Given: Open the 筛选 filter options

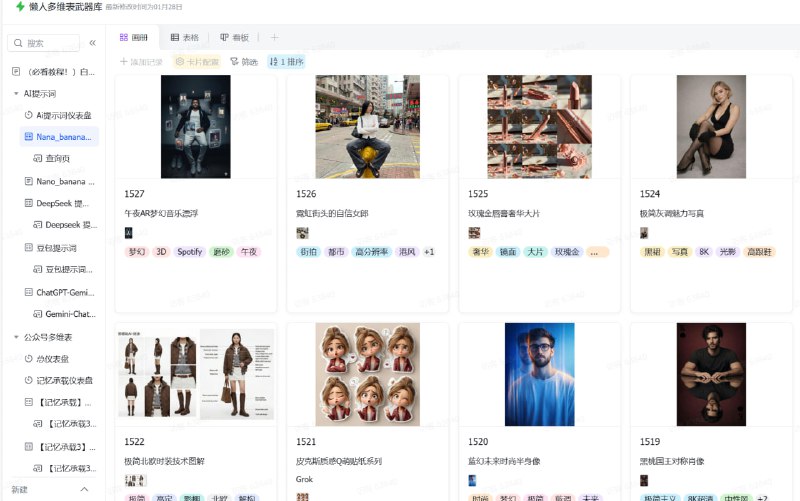Looking at the screenshot, I should click(x=244, y=62).
